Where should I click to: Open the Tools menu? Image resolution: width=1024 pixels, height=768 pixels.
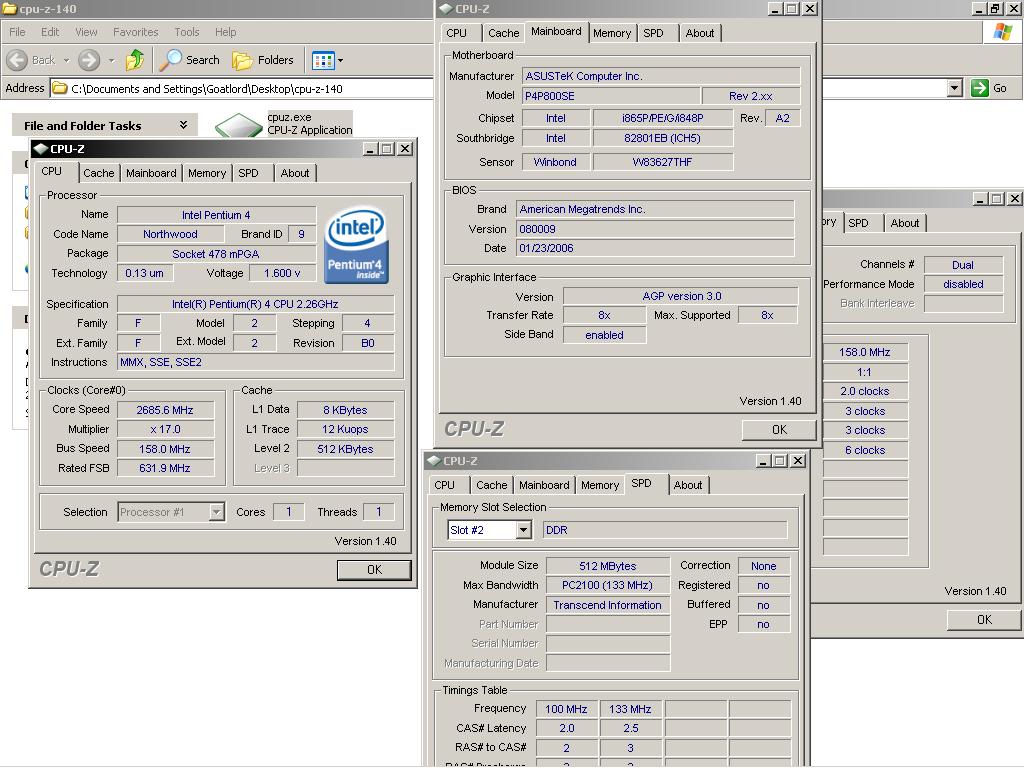pyautogui.click(x=187, y=32)
